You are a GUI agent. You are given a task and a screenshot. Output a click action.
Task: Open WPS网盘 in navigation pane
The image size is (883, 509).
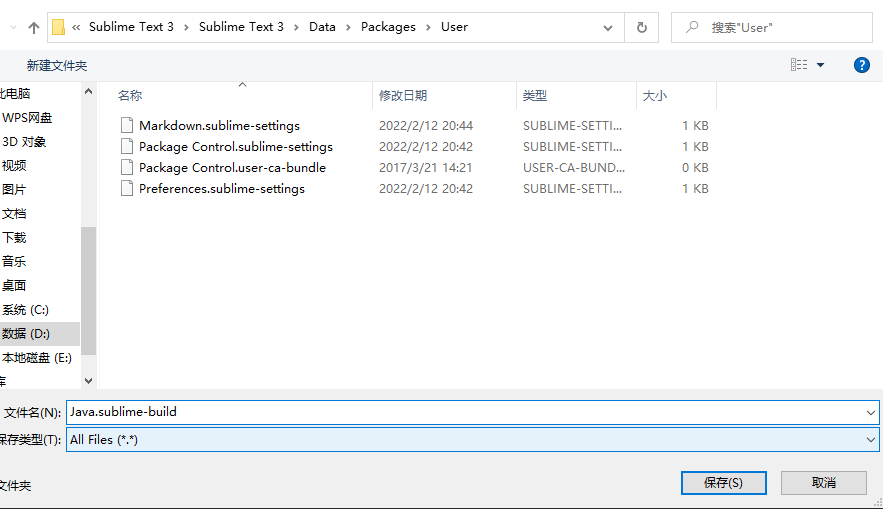27,118
